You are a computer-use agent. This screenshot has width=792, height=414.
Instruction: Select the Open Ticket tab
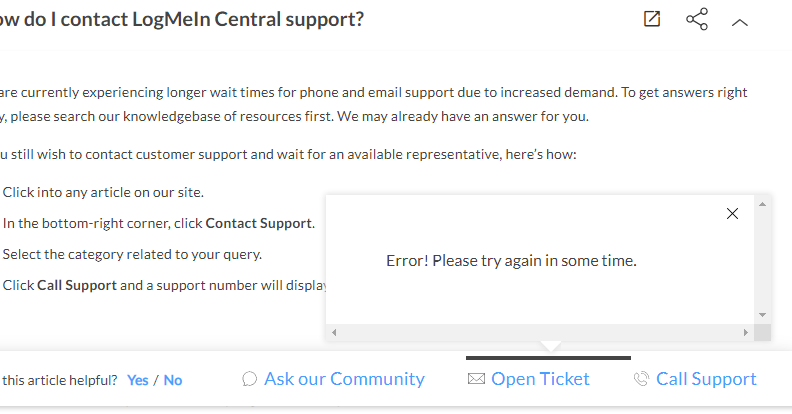click(x=540, y=379)
